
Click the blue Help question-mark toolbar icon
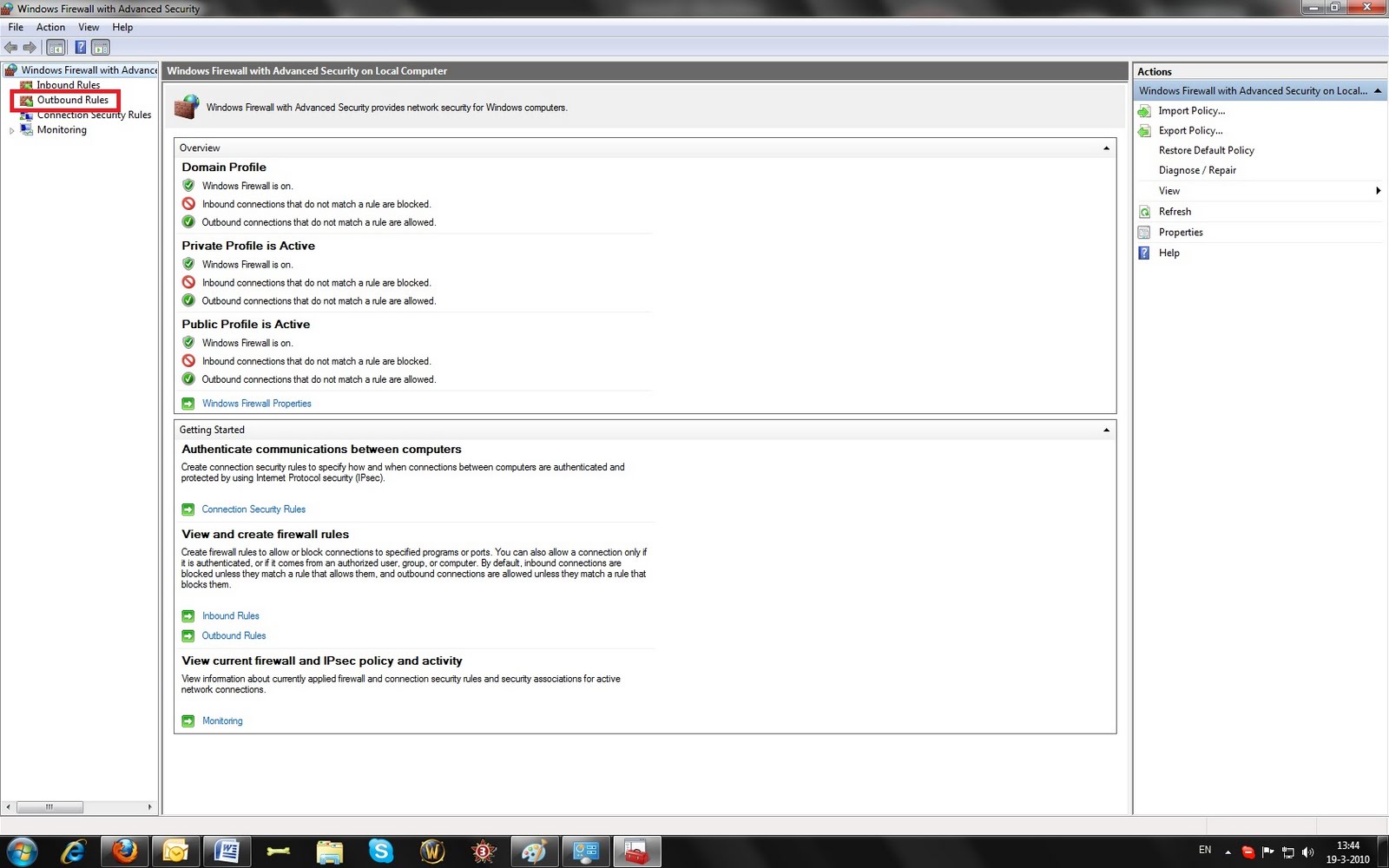[80, 48]
